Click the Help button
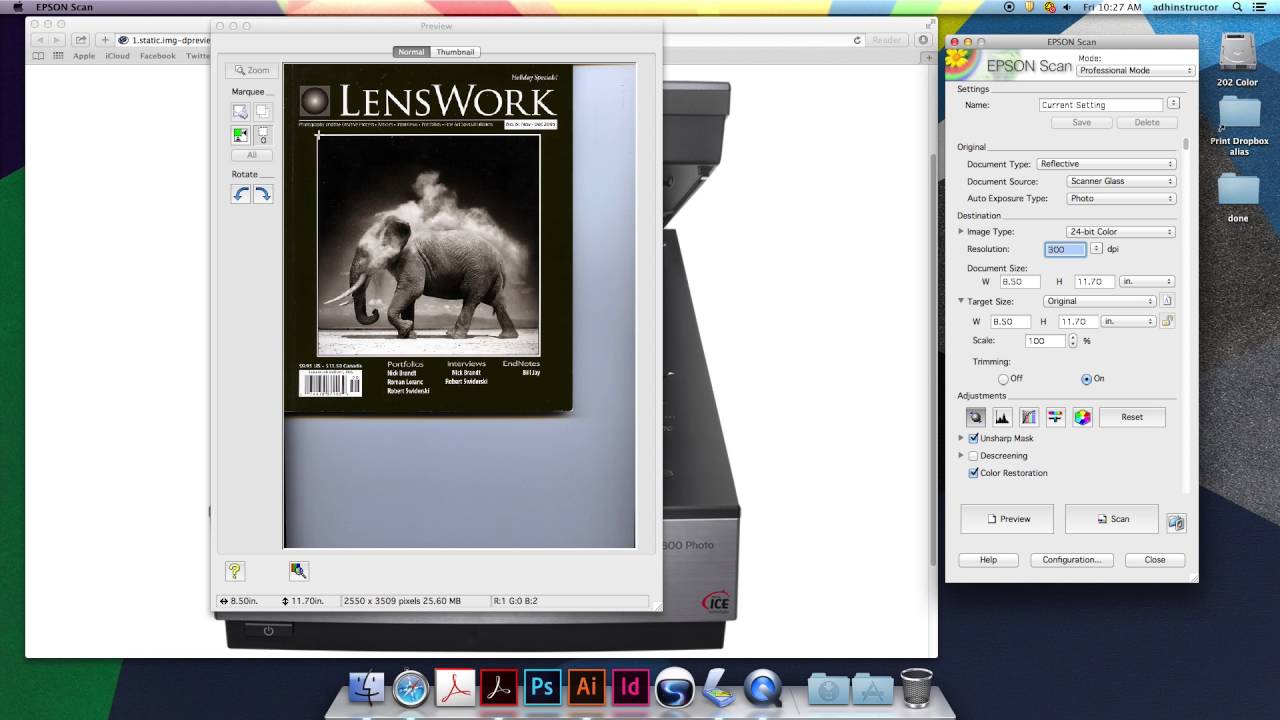This screenshot has width=1280, height=720. [988, 560]
